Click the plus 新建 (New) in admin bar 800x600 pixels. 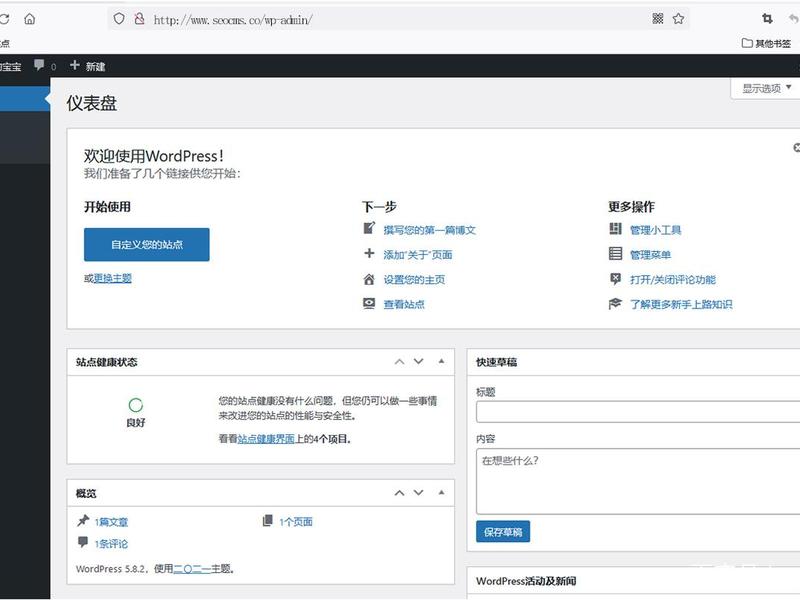pyautogui.click(x=87, y=66)
